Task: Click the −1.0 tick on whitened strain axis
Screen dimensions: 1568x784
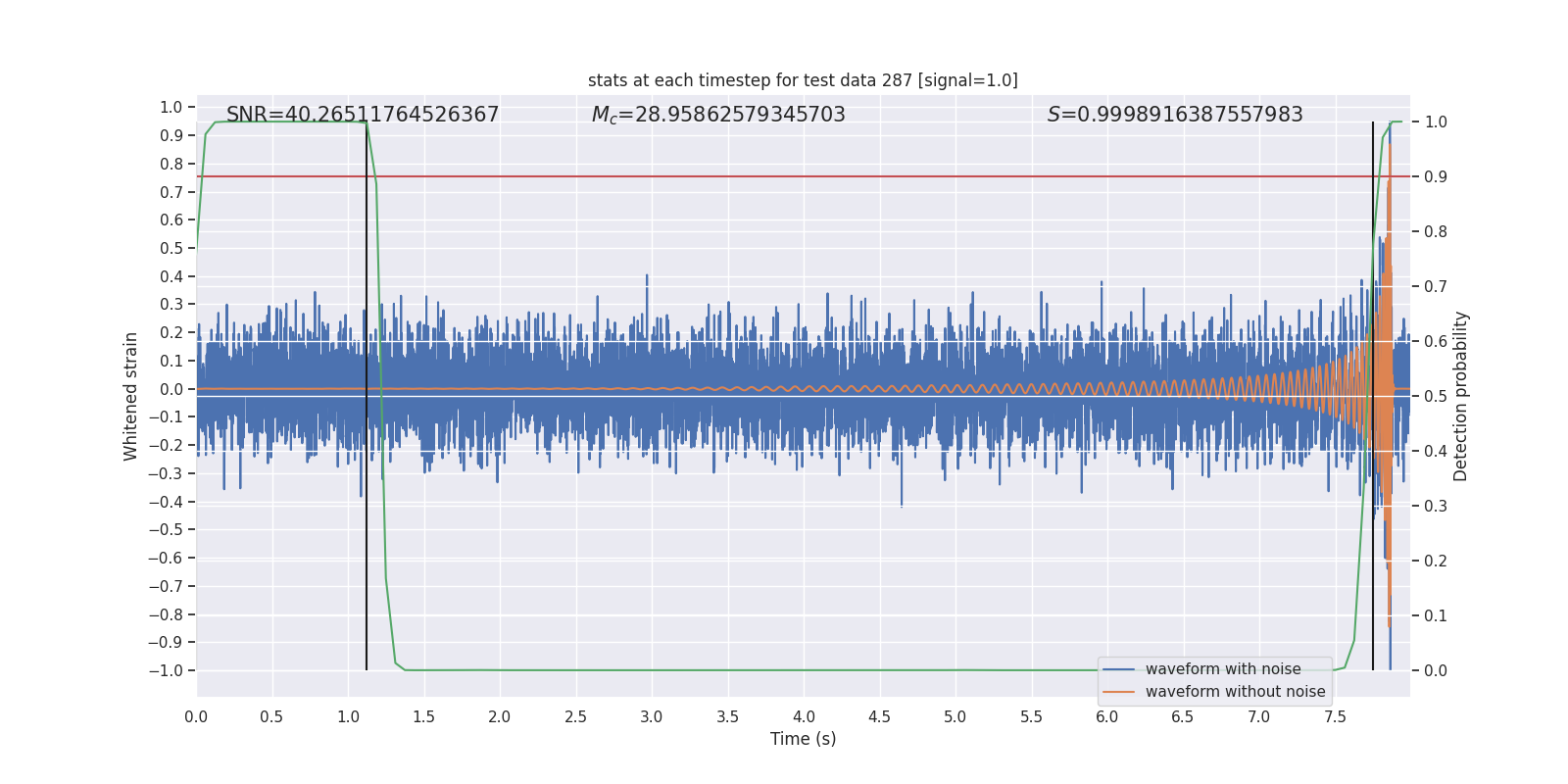Action: [166, 671]
